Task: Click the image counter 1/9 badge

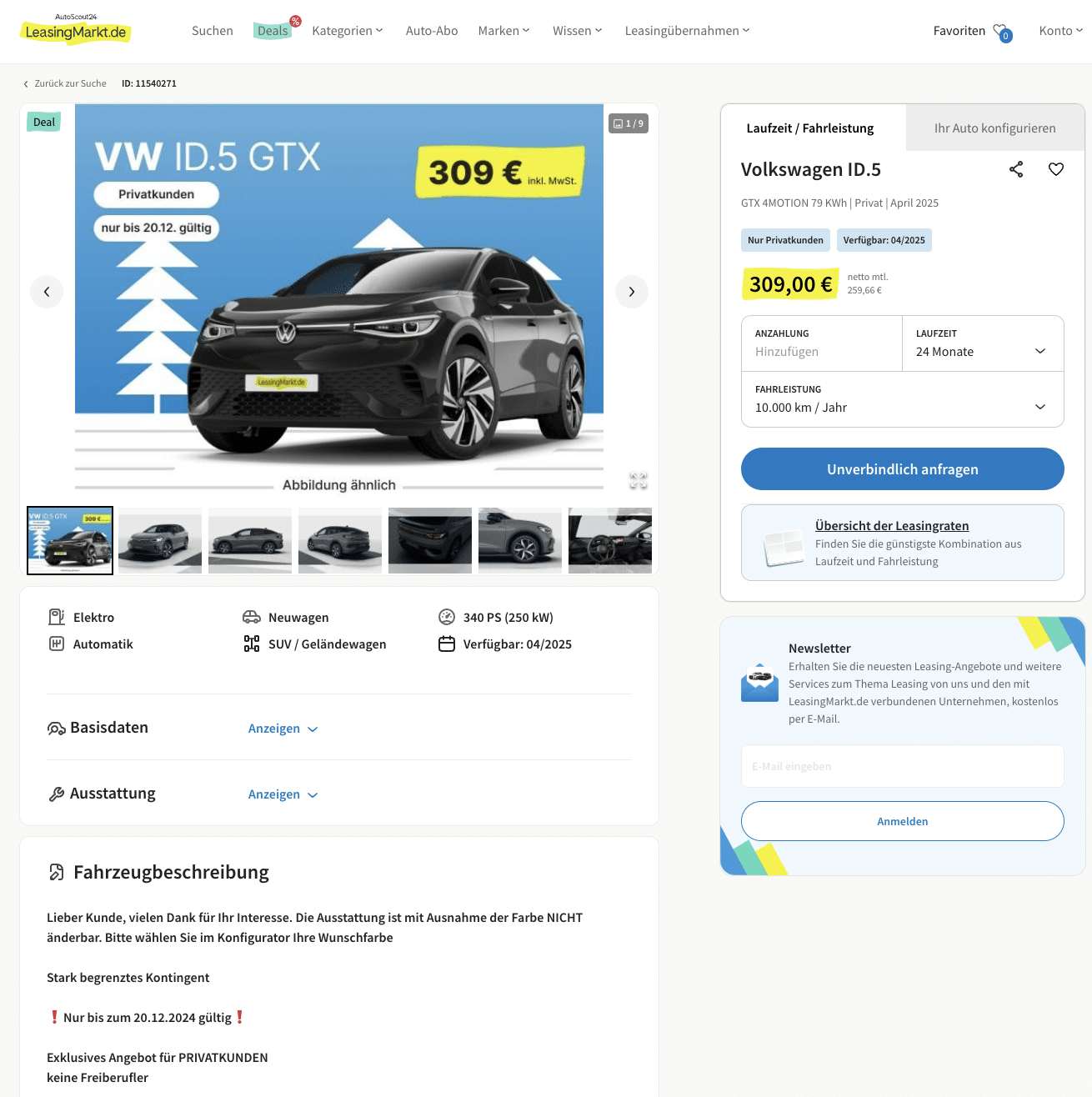Action: (629, 123)
